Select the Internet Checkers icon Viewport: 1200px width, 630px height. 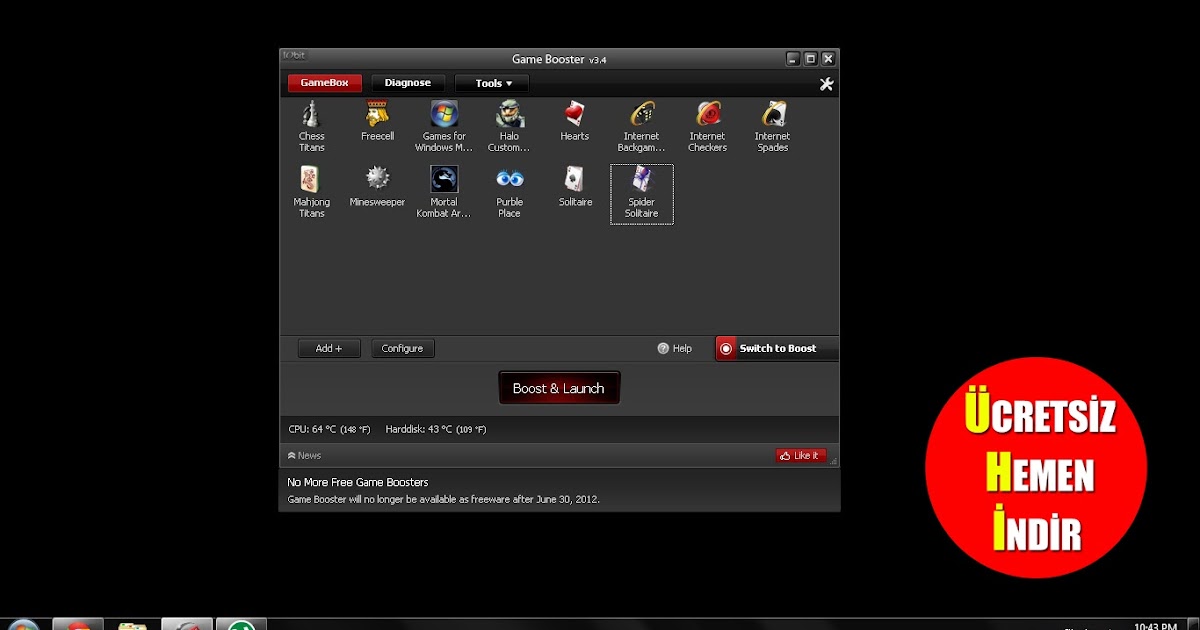click(x=707, y=114)
